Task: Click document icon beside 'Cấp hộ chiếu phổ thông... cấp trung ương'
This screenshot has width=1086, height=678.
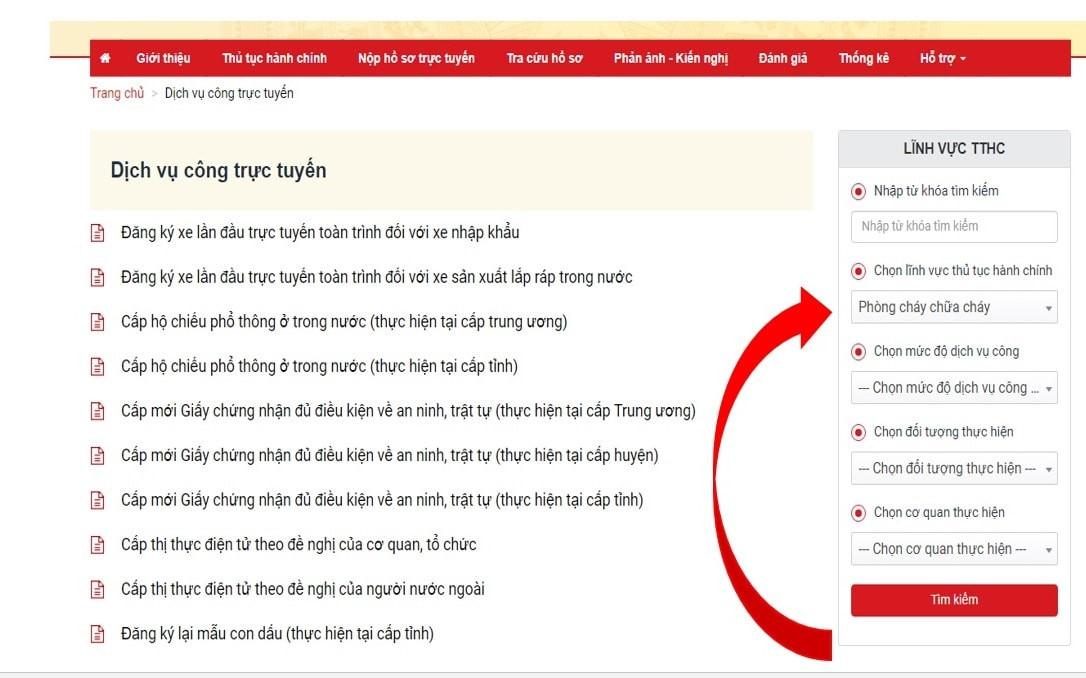Action: coord(97,322)
